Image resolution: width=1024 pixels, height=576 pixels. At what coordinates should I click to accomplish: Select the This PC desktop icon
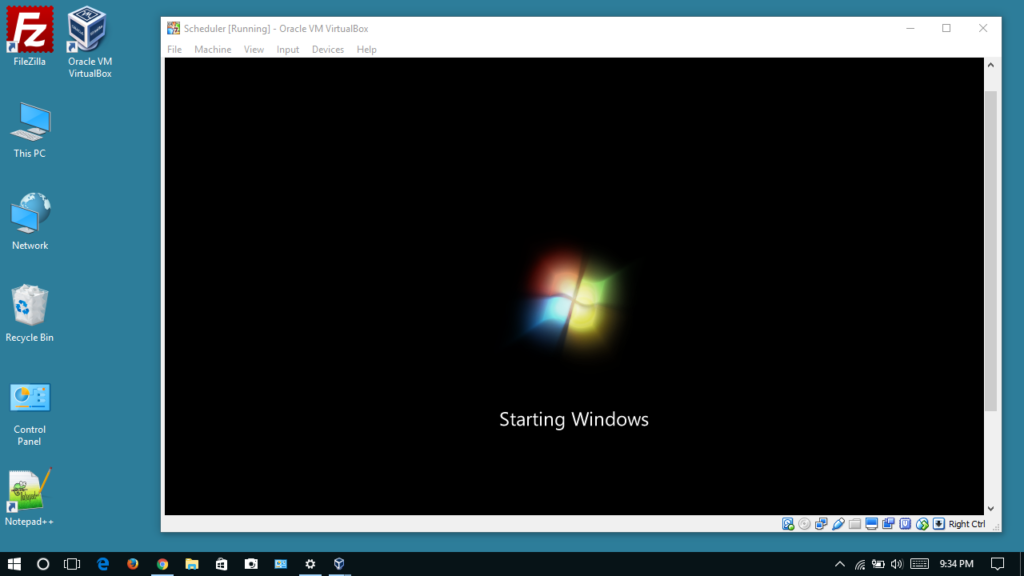pyautogui.click(x=29, y=130)
